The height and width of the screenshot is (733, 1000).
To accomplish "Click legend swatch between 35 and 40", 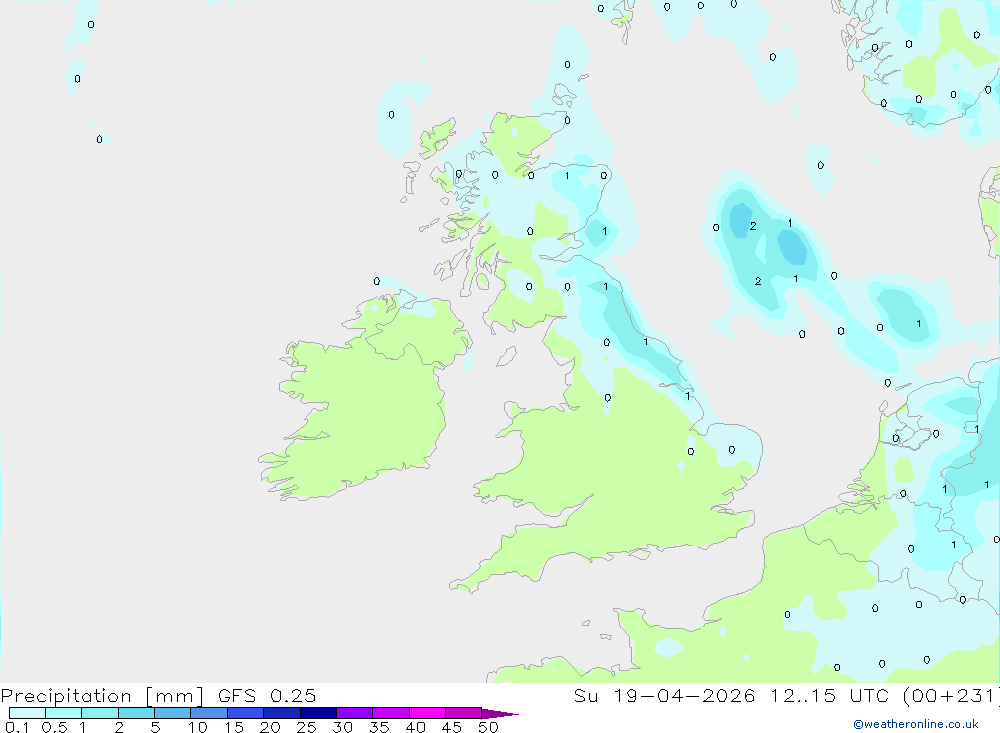I will point(390,713).
